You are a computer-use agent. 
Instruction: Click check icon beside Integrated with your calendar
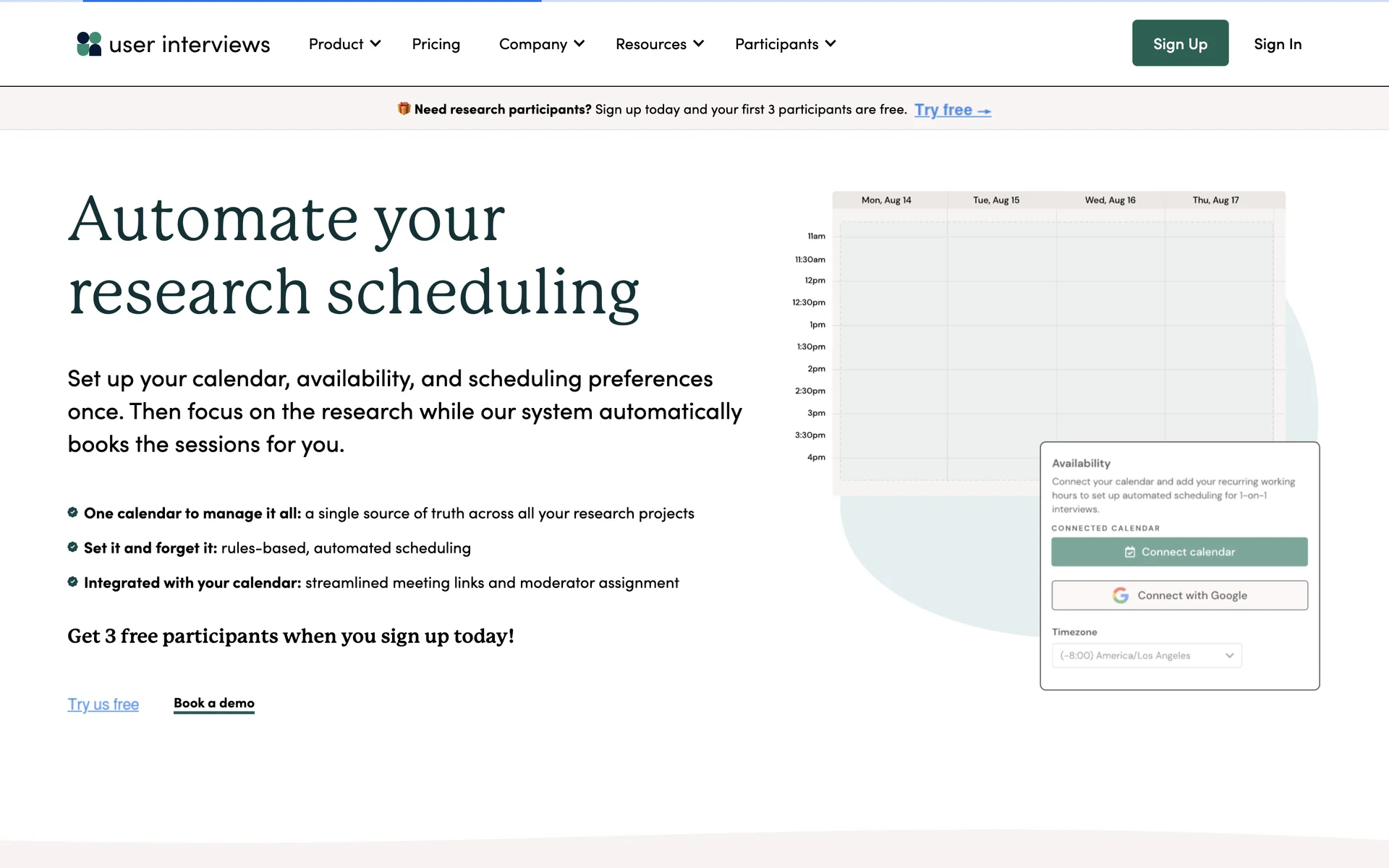(72, 582)
